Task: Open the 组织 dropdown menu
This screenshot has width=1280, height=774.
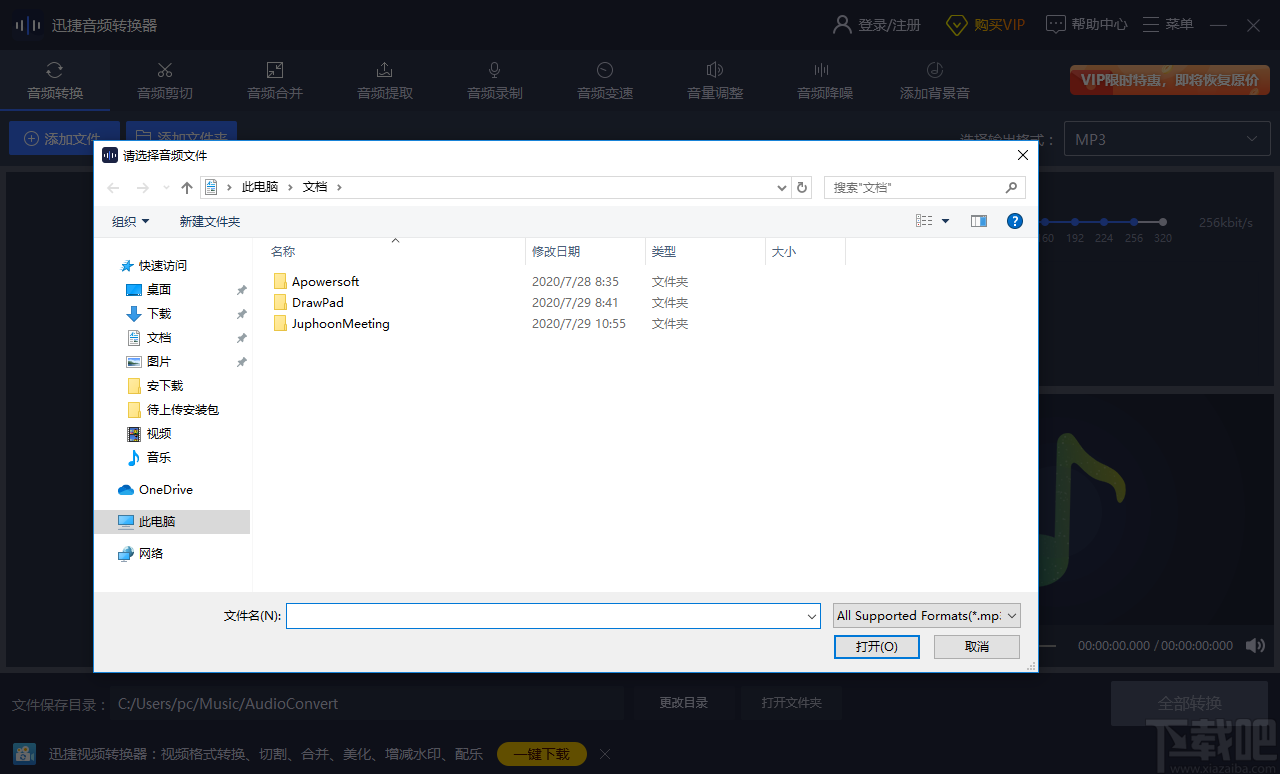Action: pos(130,221)
